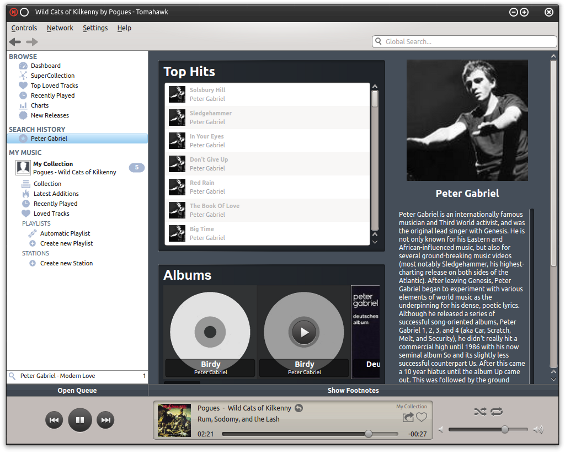Open Create new Station link
This screenshot has height=453, width=565.
(67, 263)
